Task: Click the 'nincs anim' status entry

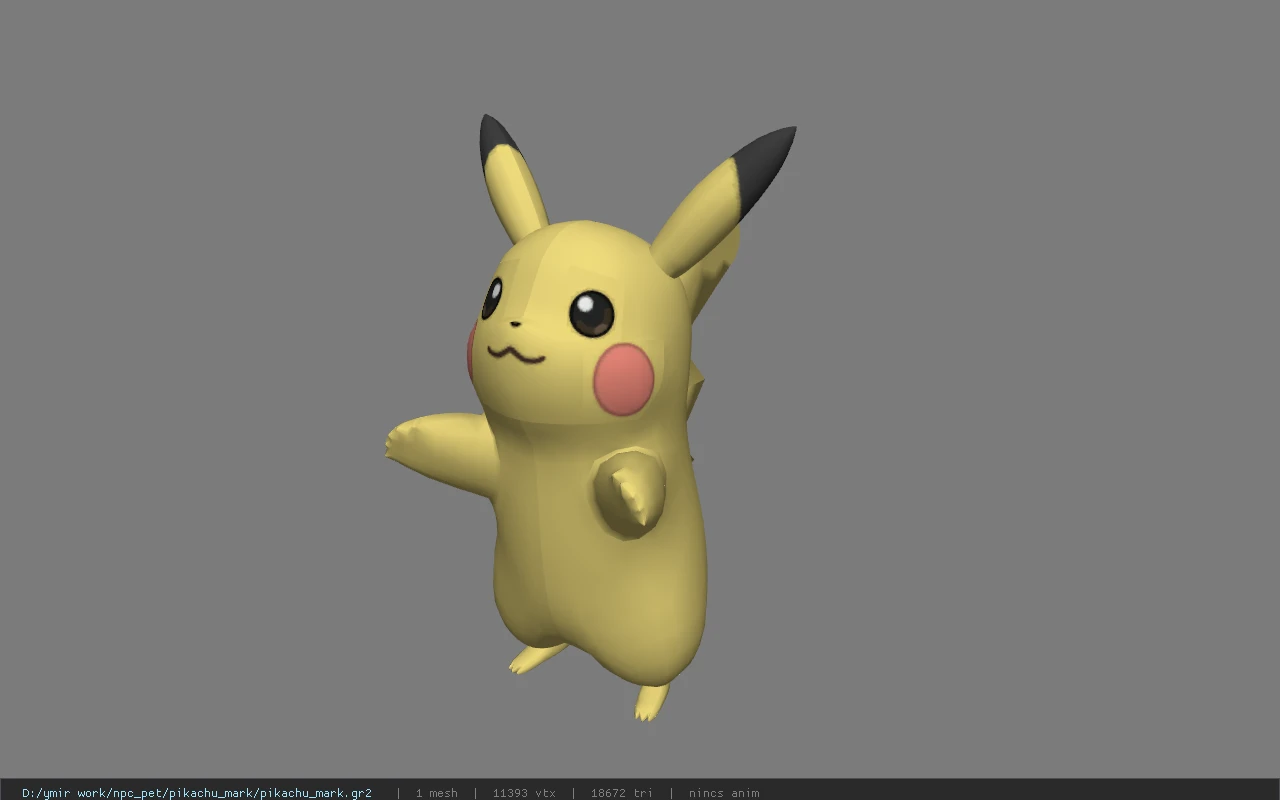Action: tap(724, 793)
